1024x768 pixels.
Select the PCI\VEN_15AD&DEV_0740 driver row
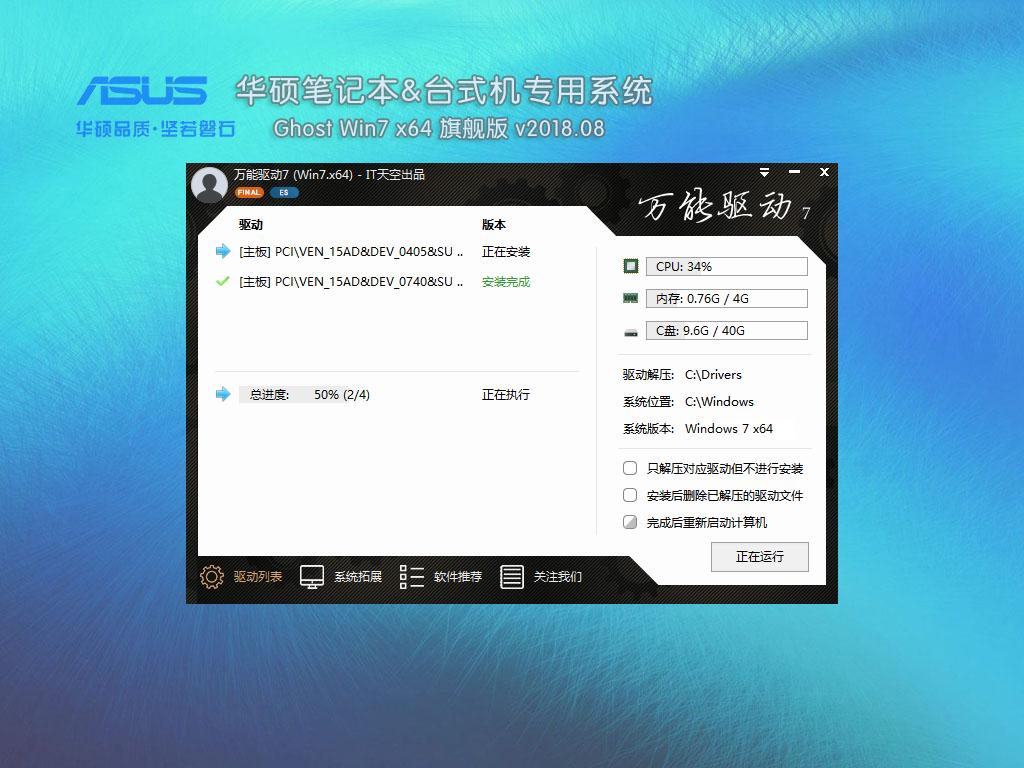[351, 281]
